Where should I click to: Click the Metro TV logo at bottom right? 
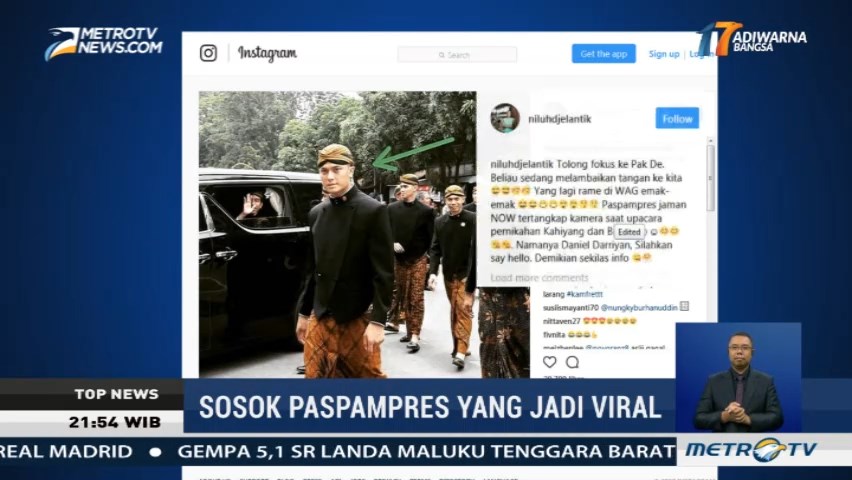tap(751, 450)
